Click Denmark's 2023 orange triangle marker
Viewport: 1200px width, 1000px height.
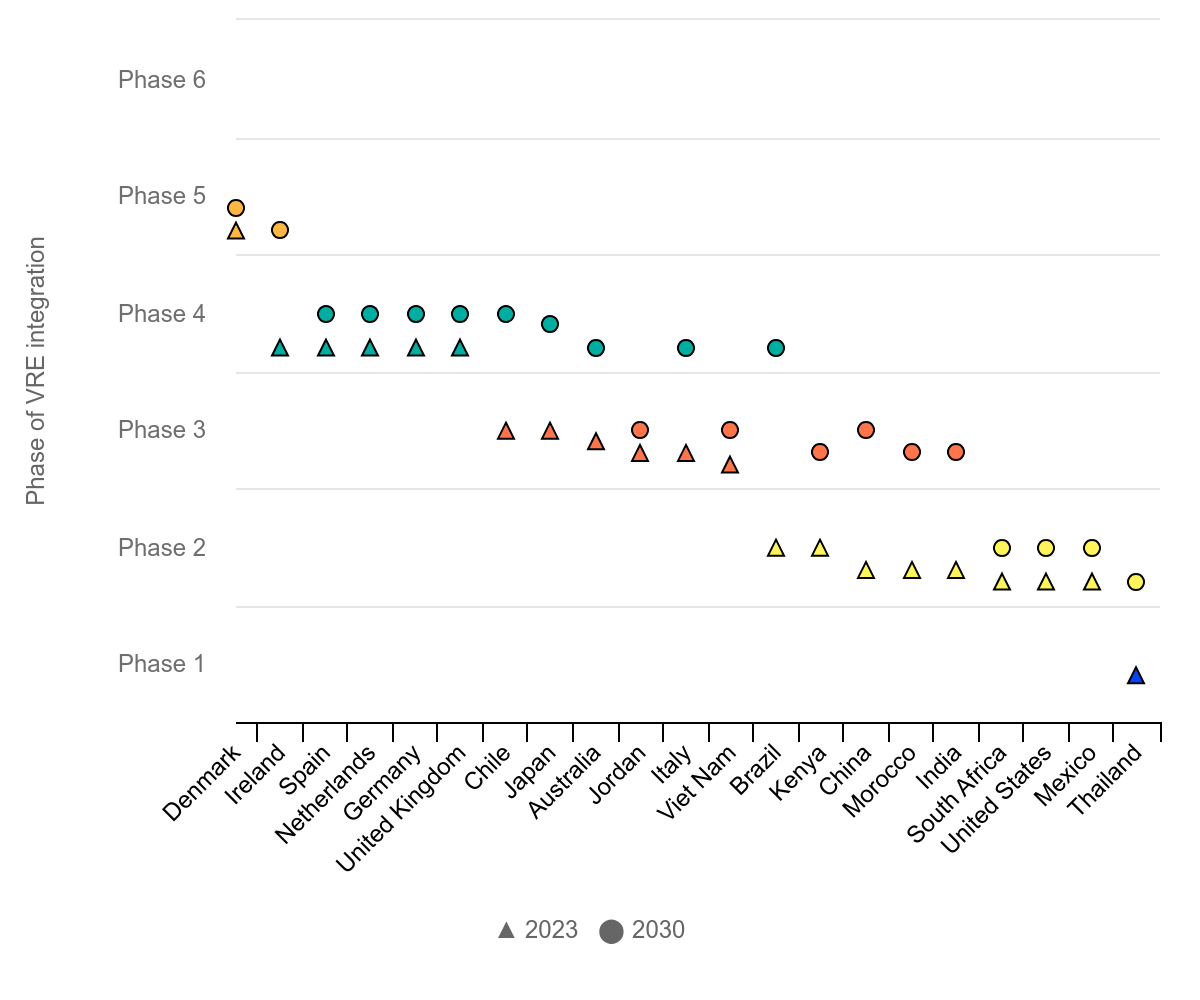(236, 231)
